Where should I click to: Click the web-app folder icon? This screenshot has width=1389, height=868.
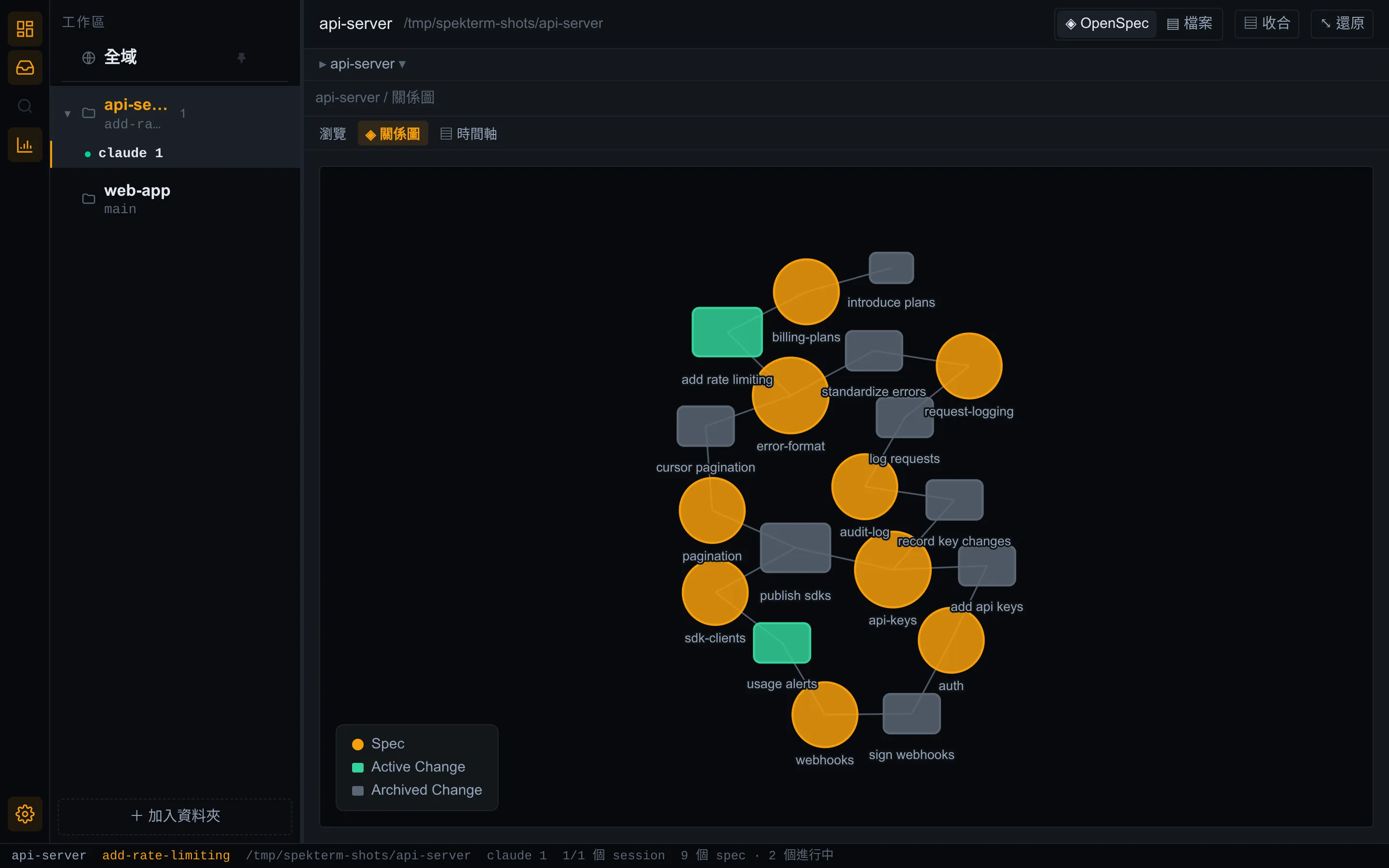(88, 199)
